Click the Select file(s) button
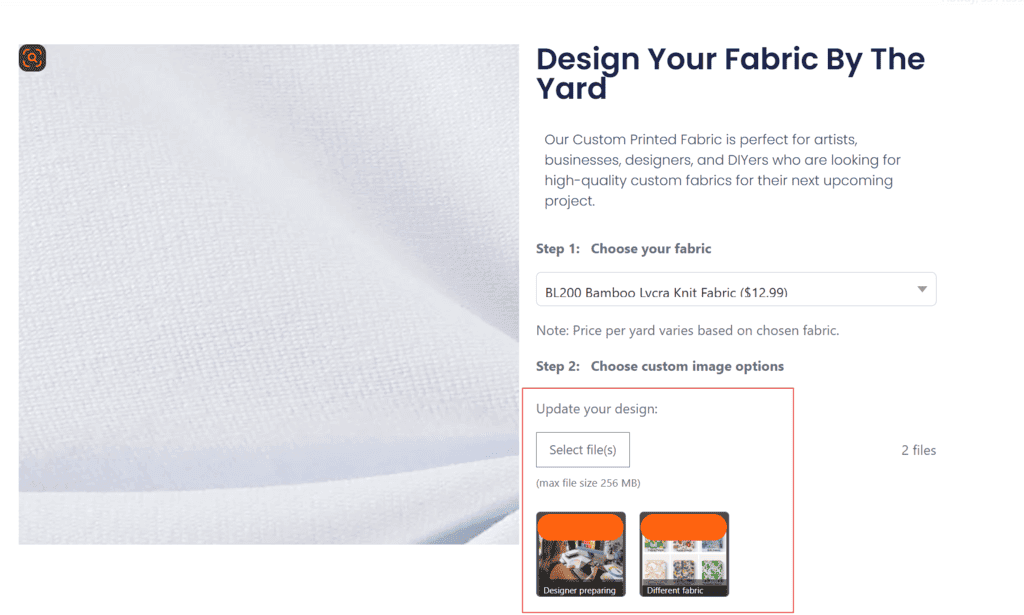 pyautogui.click(x=583, y=450)
